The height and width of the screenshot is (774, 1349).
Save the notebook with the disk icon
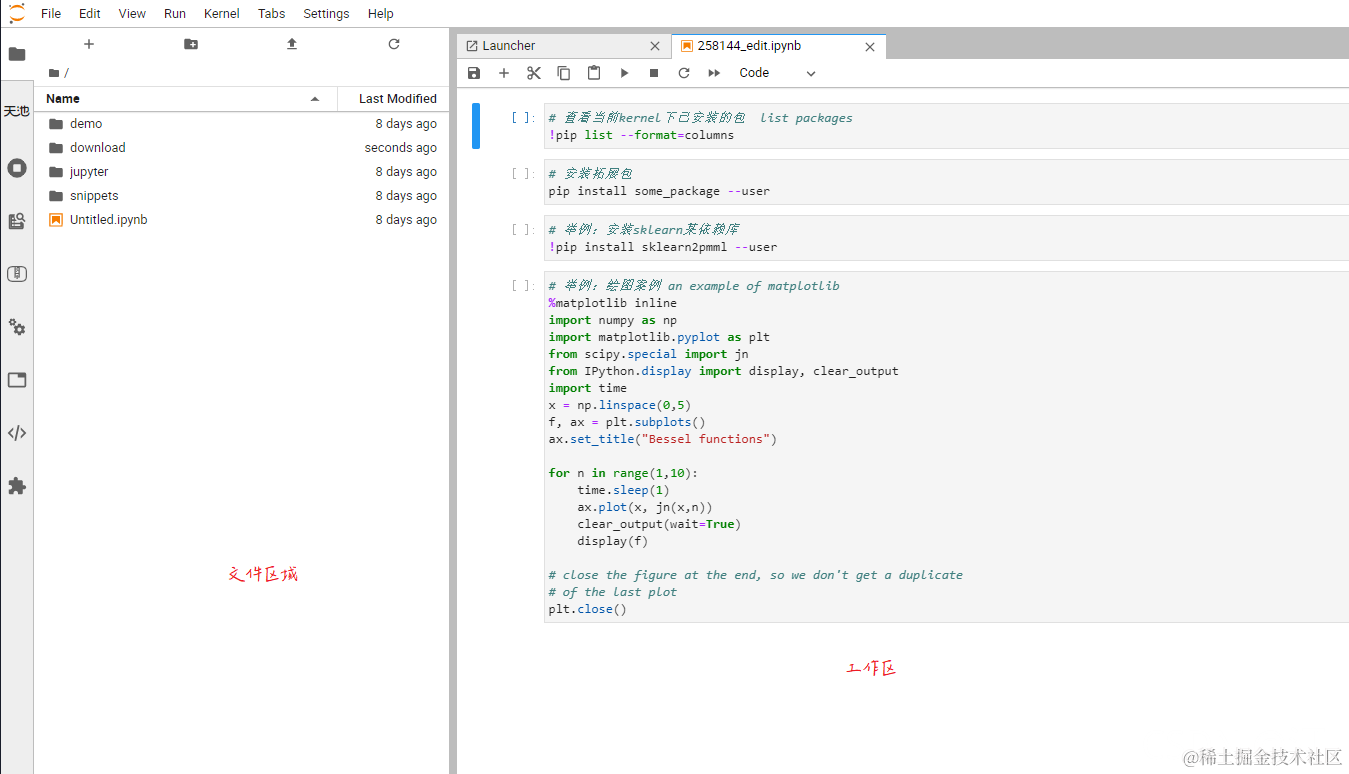tap(474, 73)
